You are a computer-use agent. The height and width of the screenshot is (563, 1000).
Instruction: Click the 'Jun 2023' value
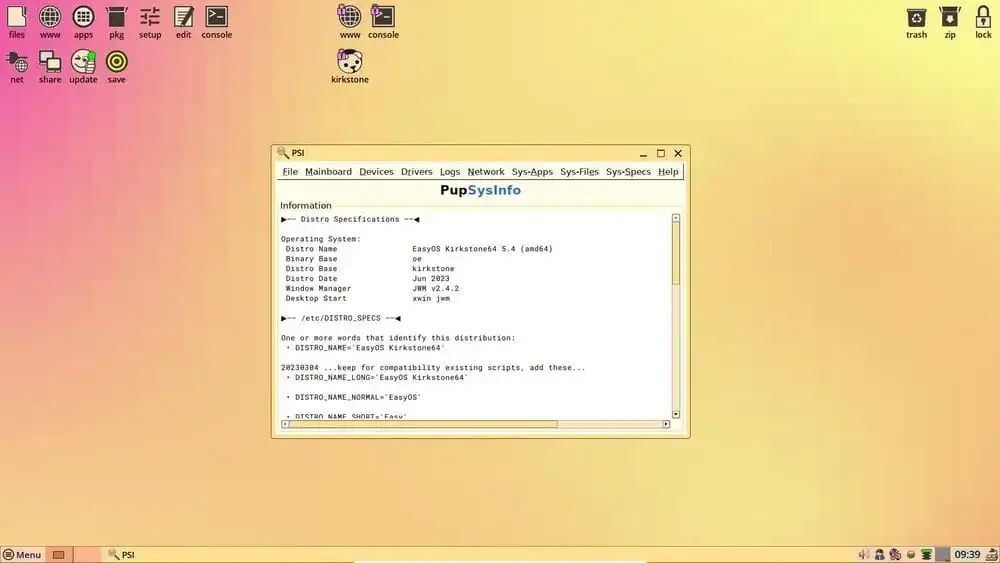pyautogui.click(x=430, y=279)
